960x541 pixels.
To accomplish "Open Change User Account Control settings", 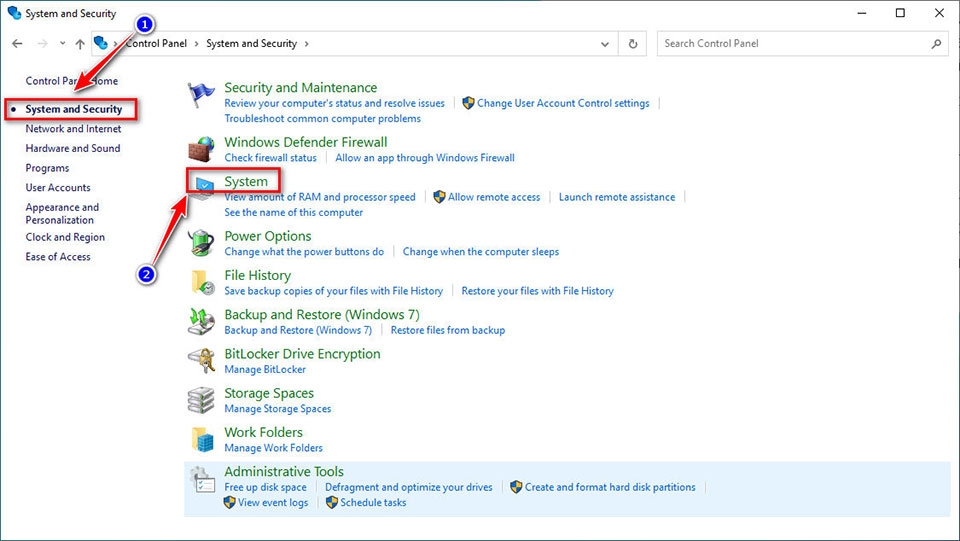I will coord(563,103).
